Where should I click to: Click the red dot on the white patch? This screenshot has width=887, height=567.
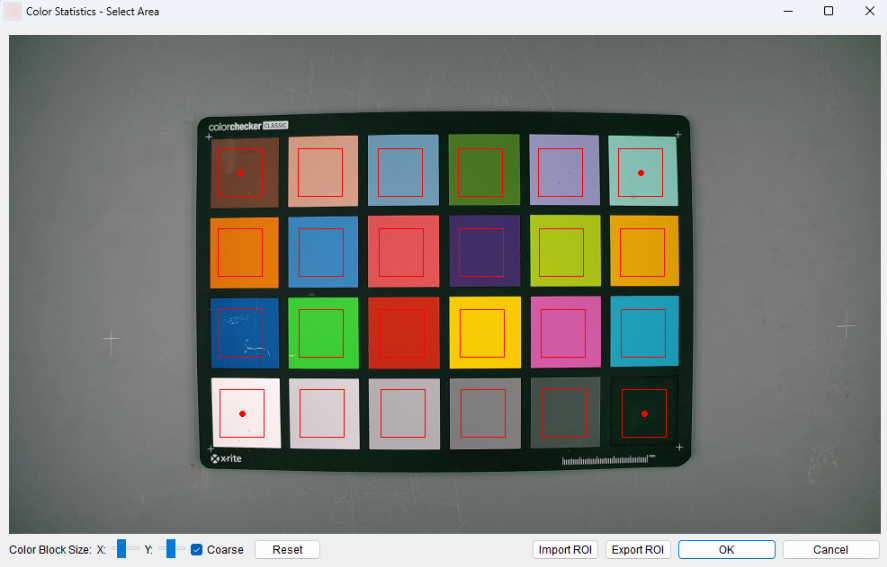coord(242,413)
